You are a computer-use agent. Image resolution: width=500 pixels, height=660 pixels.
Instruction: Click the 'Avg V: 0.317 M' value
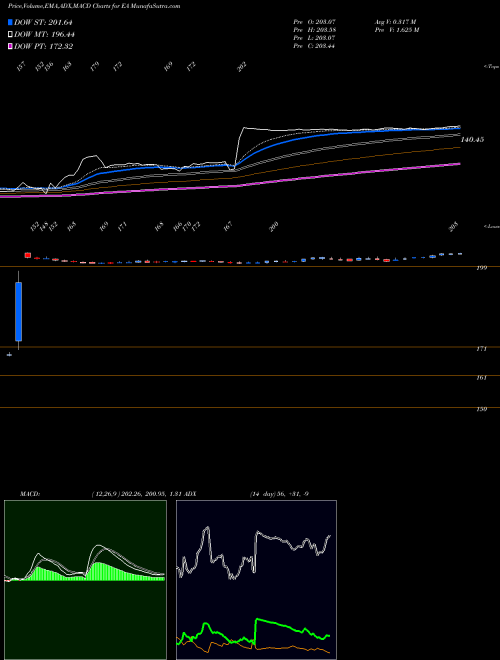click(395, 21)
